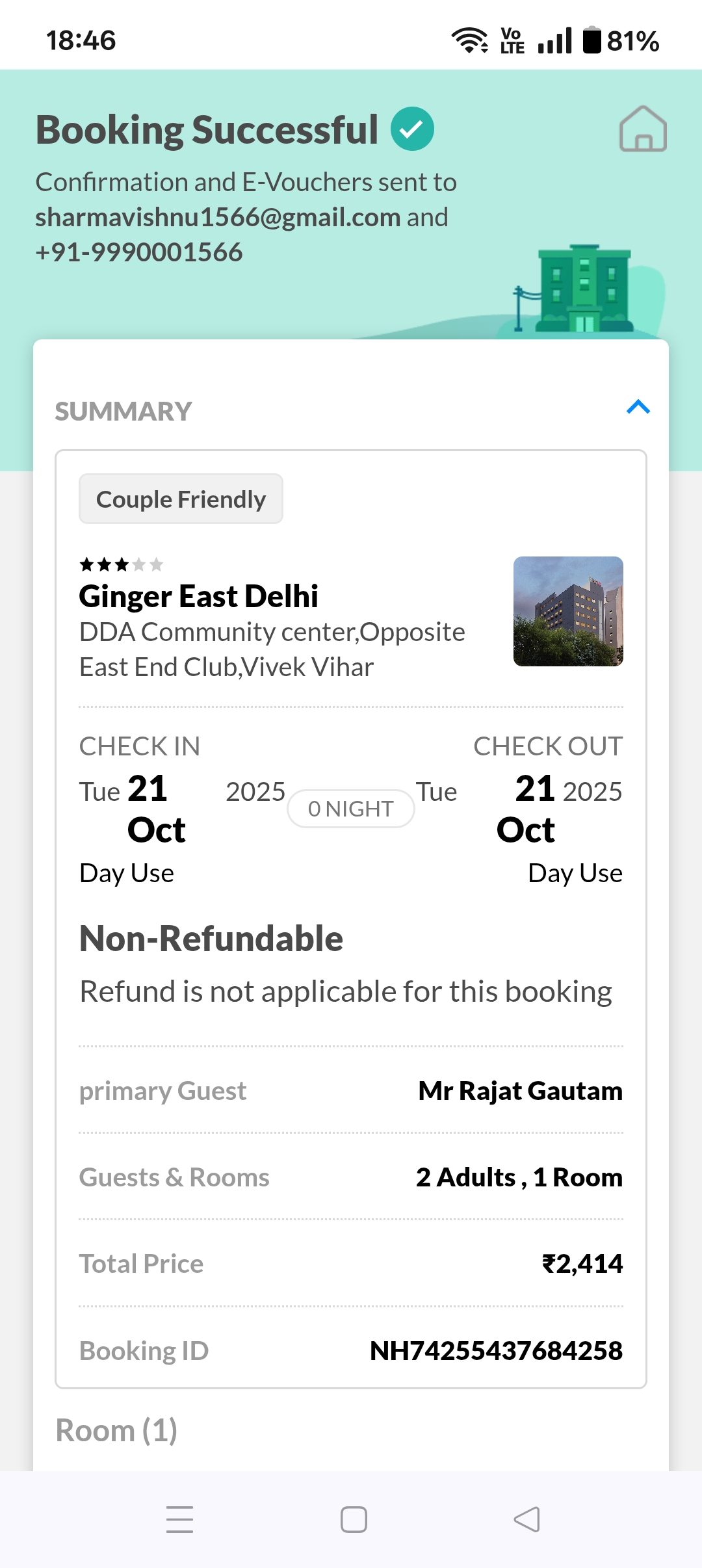
Task: Tap the Wi-Fi status bar icon
Action: pyautogui.click(x=469, y=40)
